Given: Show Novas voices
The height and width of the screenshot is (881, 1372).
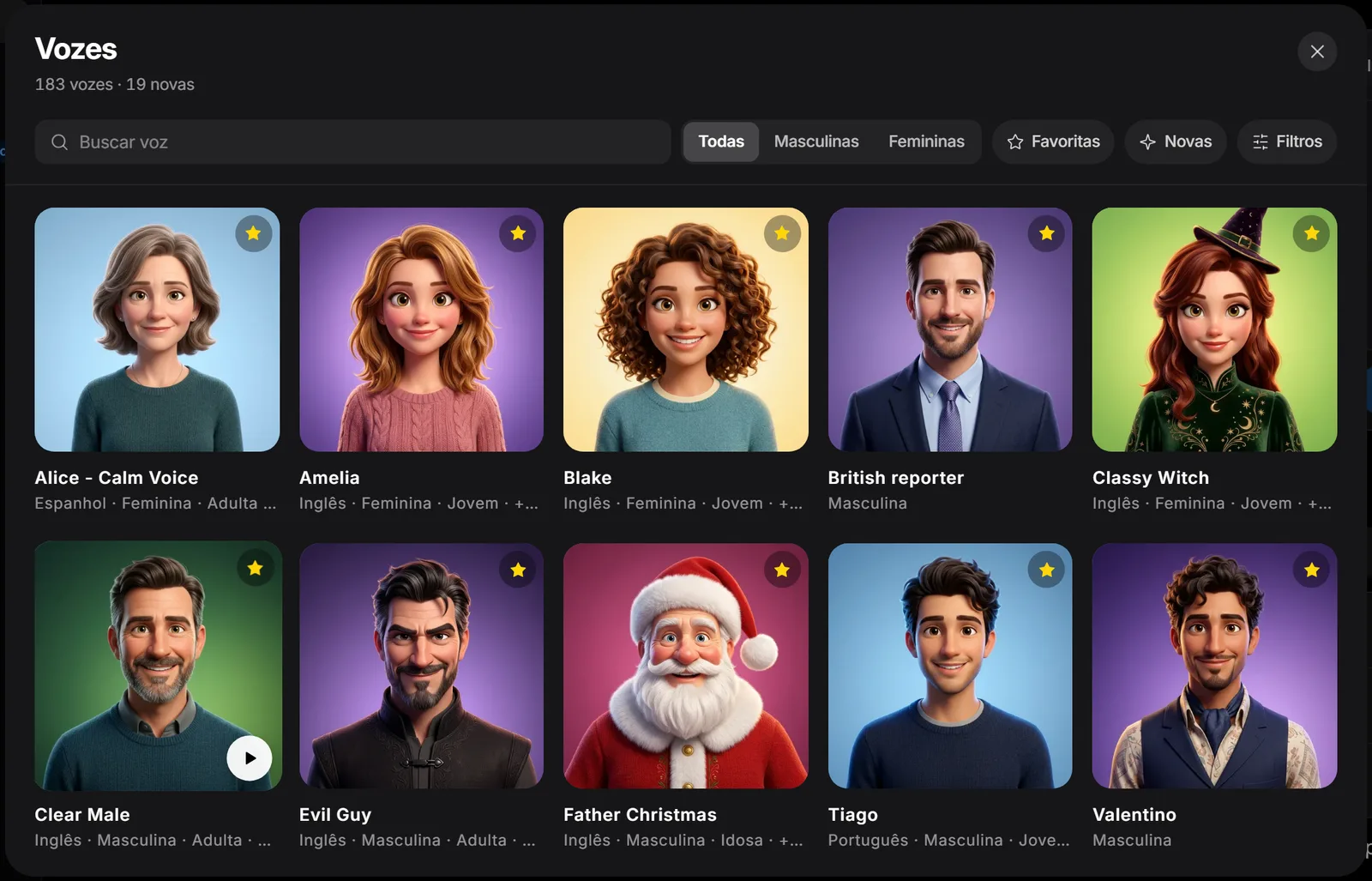Looking at the screenshot, I should (1176, 142).
